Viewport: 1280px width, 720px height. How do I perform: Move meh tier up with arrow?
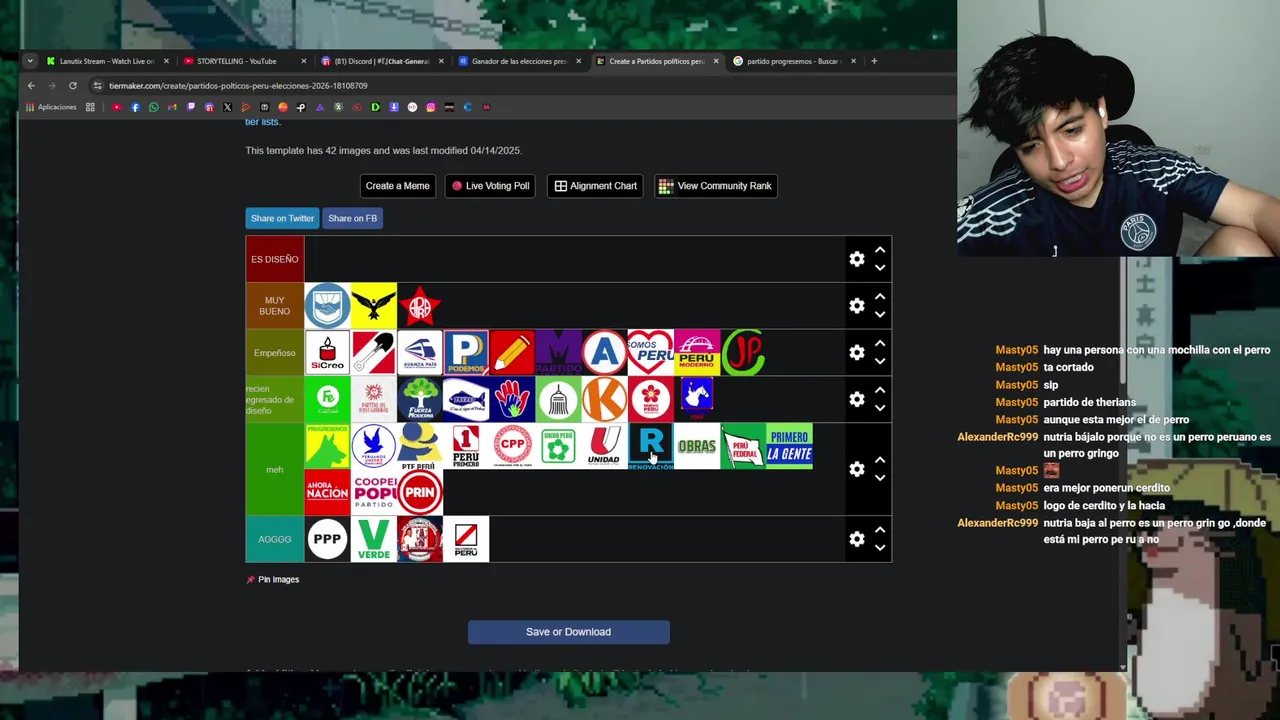tap(880, 460)
